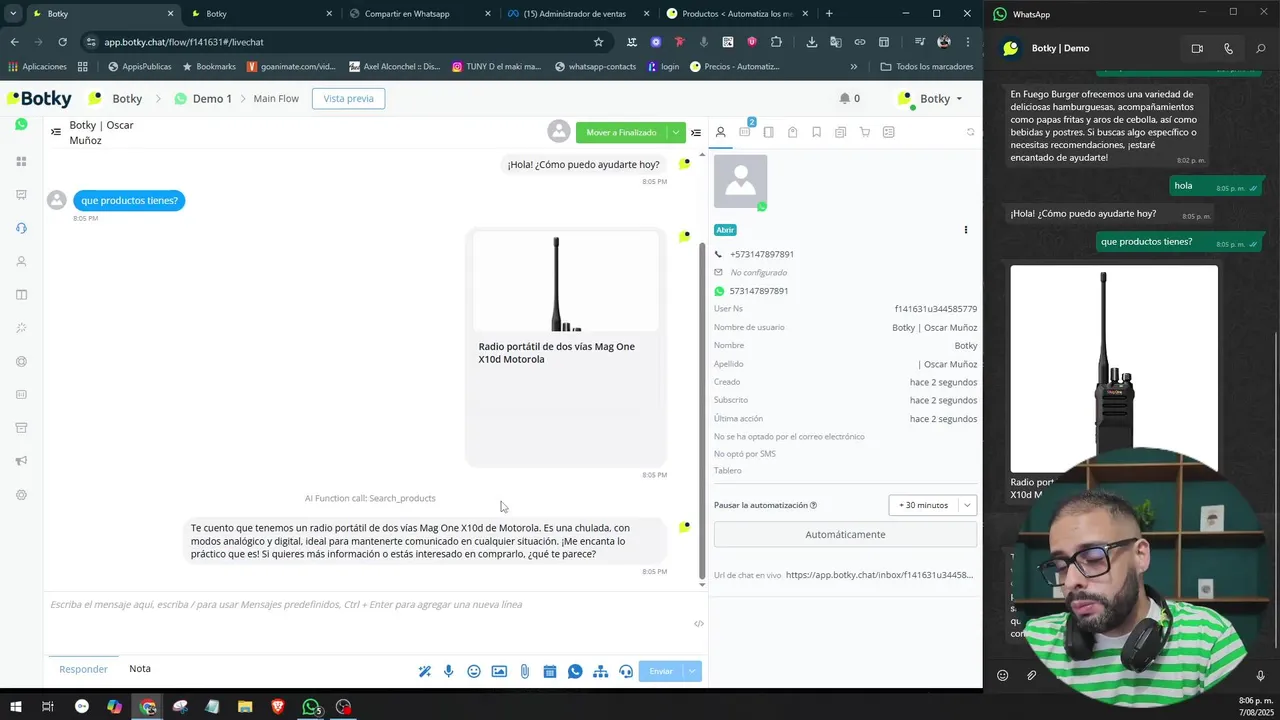
Task: Open Brave browser from the taskbar
Action: point(278,707)
